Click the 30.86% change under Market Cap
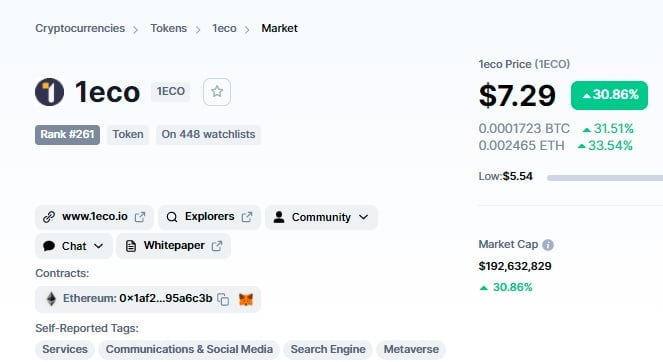Image resolution: width=663 pixels, height=362 pixels. [x=506, y=288]
